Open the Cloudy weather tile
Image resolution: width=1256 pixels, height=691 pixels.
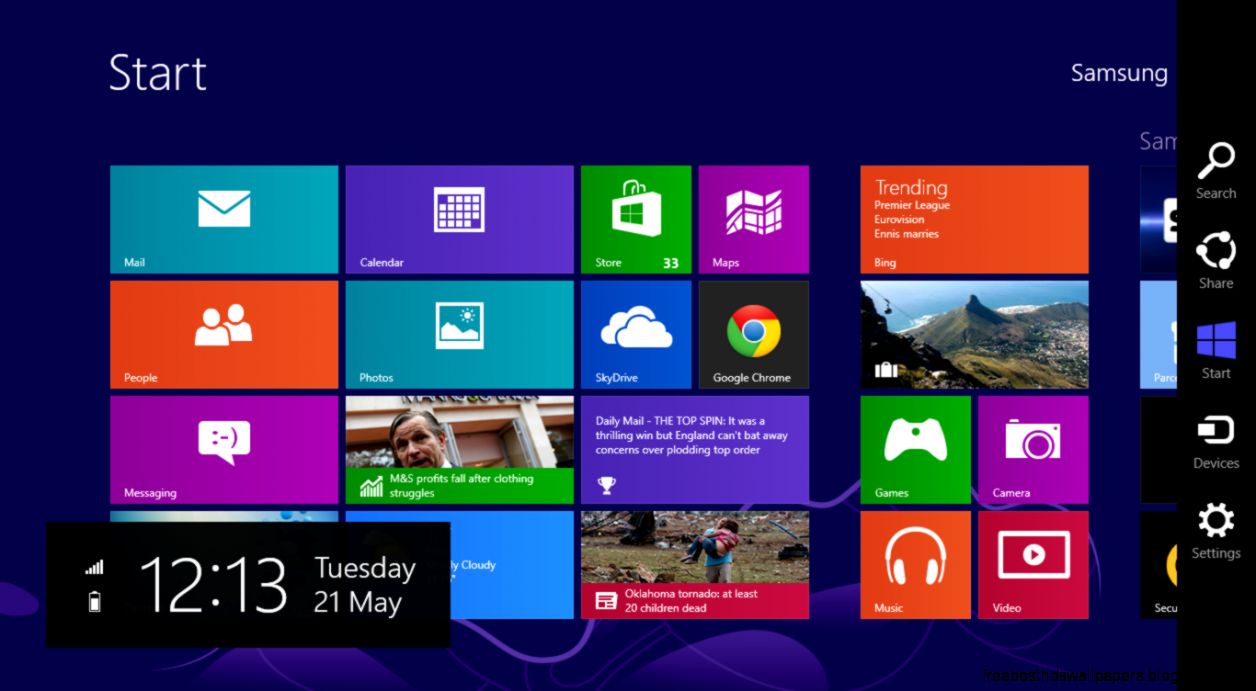pos(511,565)
